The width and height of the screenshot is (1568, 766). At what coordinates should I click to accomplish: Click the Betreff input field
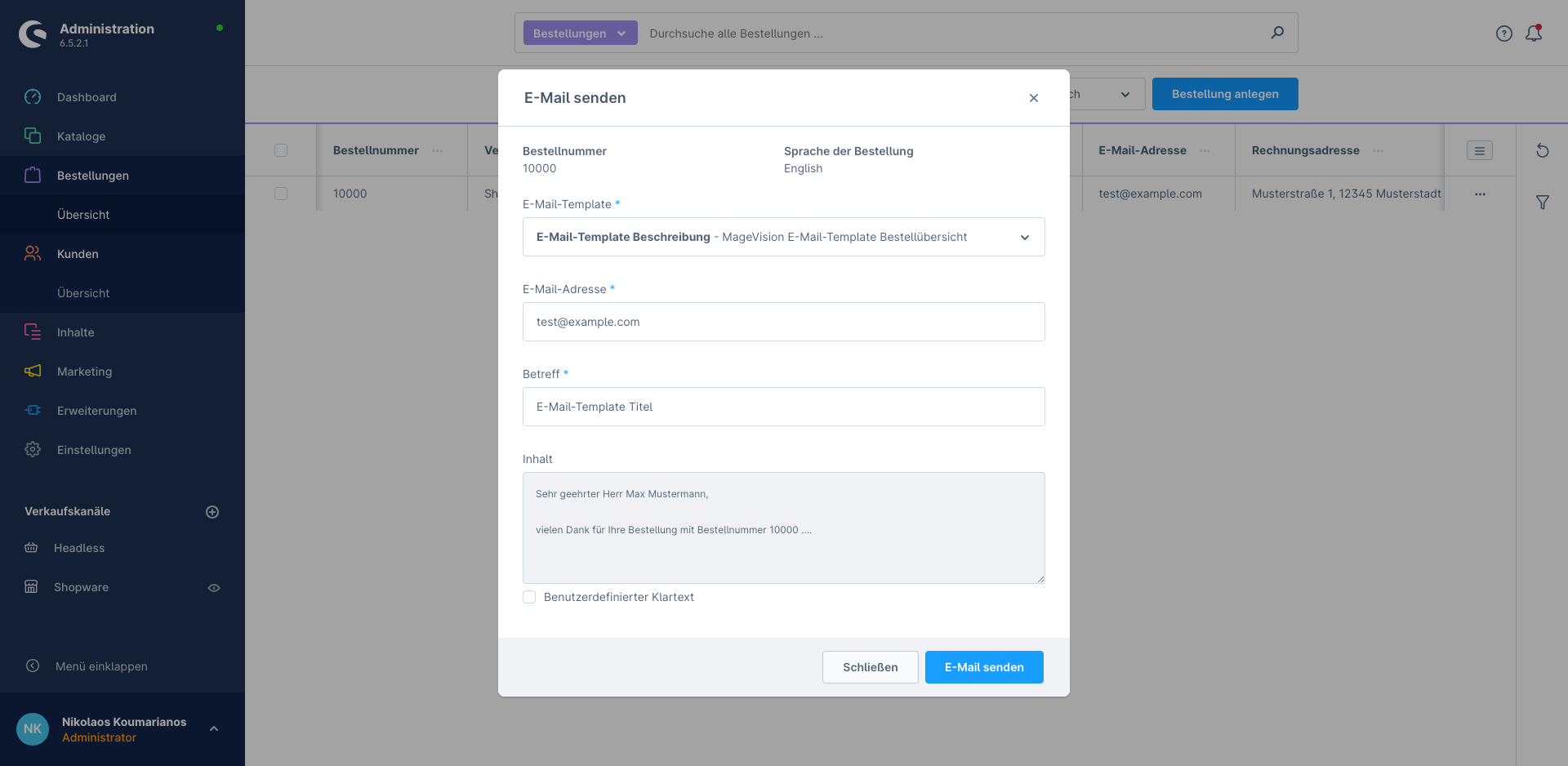click(x=784, y=407)
